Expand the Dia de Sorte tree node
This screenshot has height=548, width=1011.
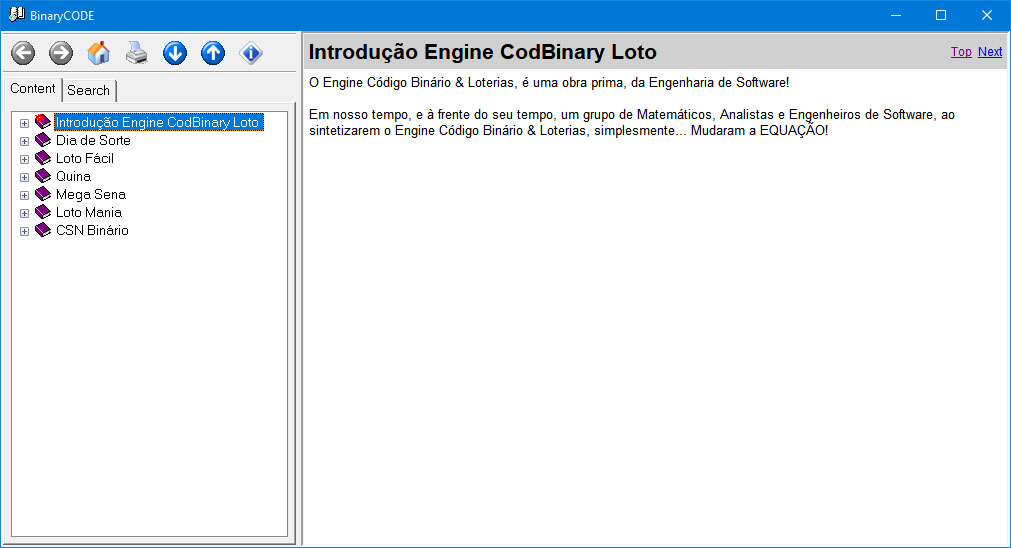[24, 141]
